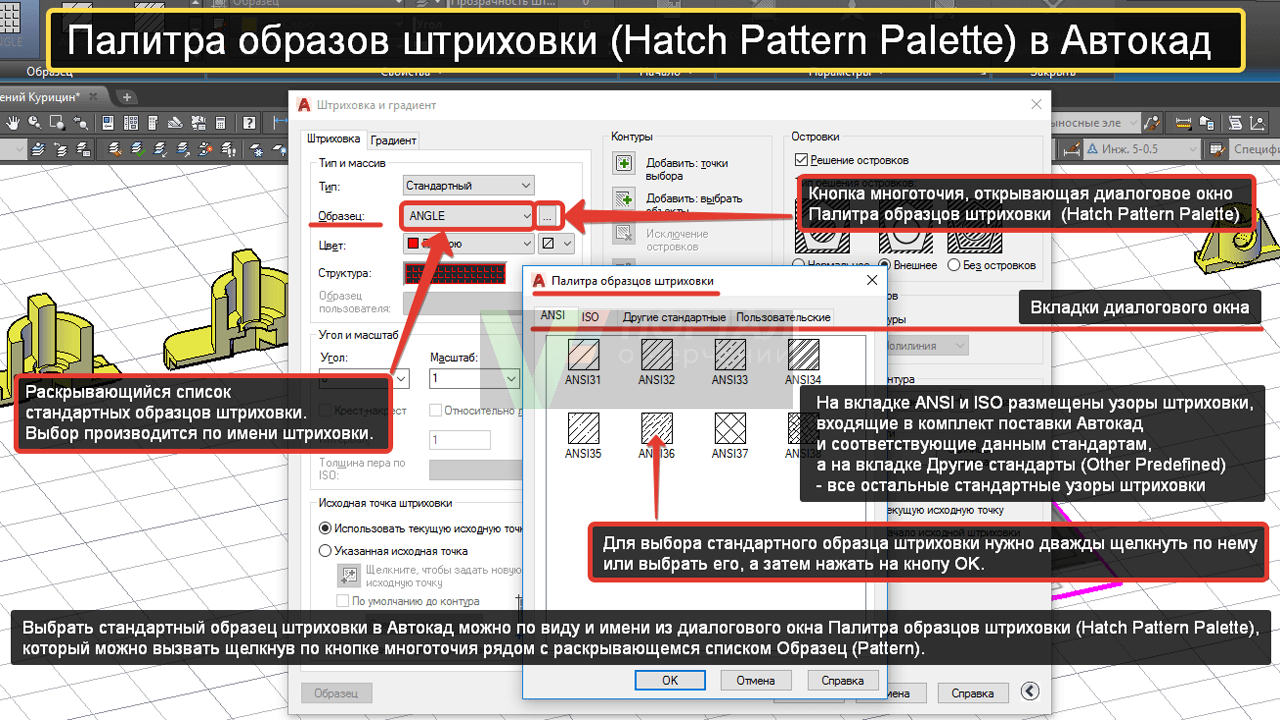Select the Внешнее island radio button

pyautogui.click(x=885, y=265)
